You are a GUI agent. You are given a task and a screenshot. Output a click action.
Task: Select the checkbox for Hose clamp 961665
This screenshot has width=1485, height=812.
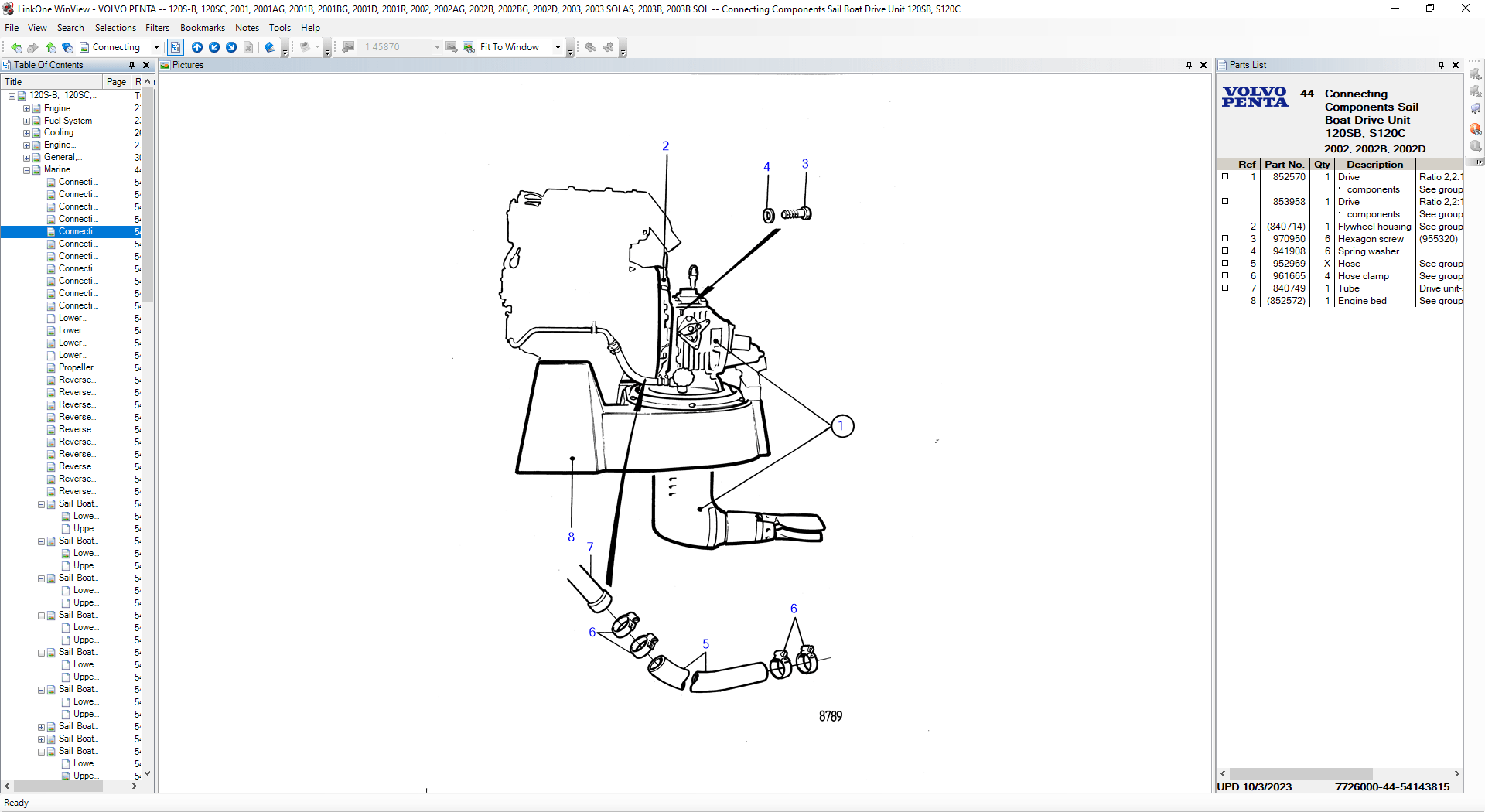(1225, 276)
